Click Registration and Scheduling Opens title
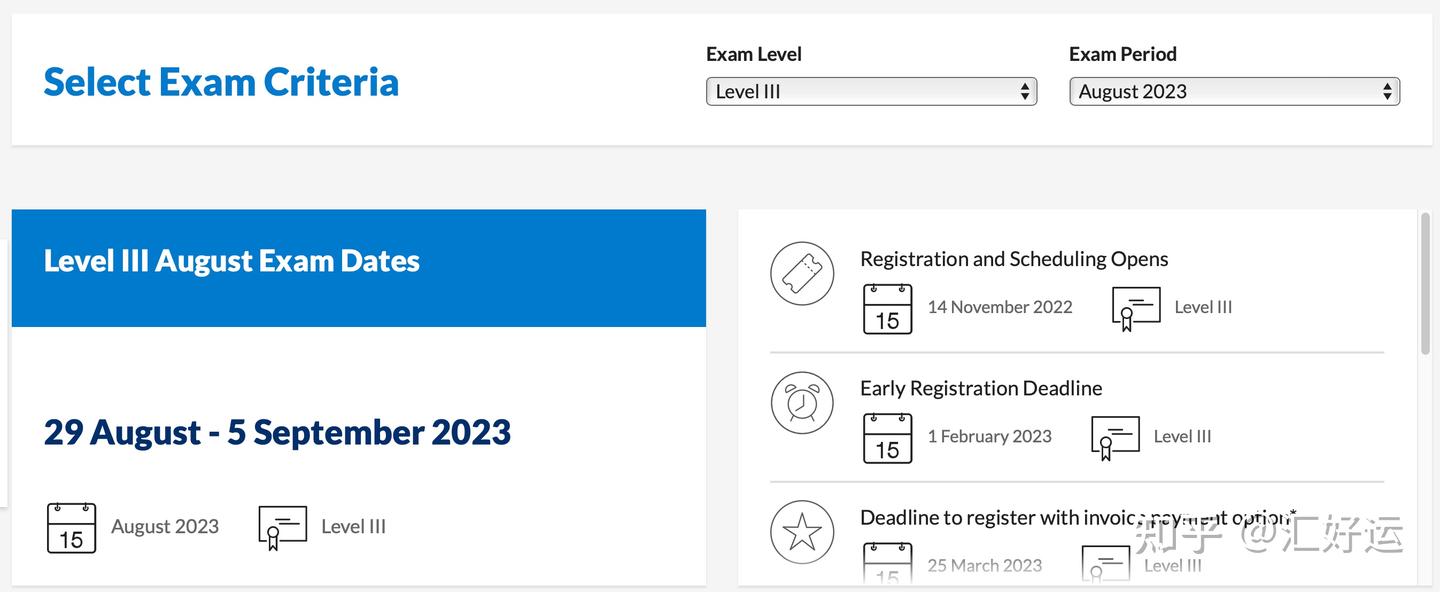The height and width of the screenshot is (592, 1440). click(x=1014, y=259)
